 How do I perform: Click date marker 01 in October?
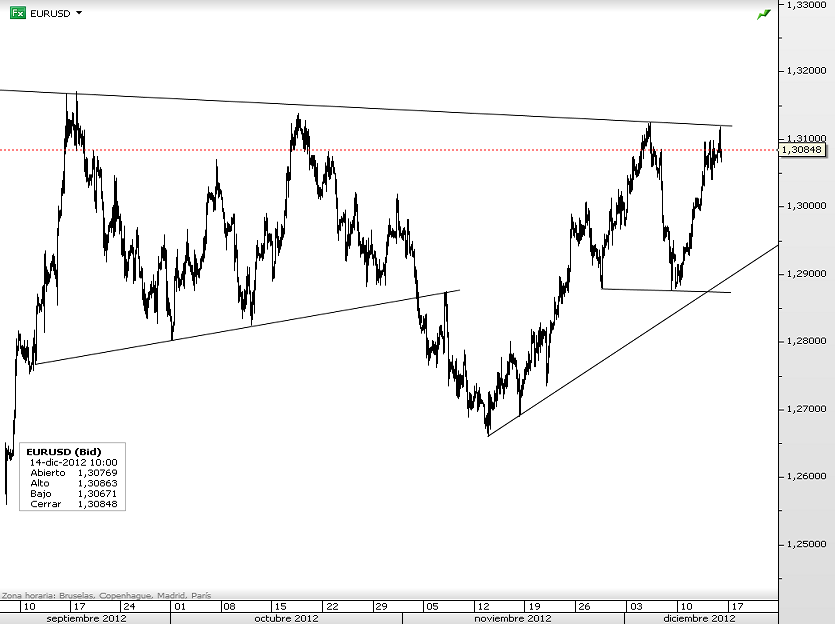180,606
